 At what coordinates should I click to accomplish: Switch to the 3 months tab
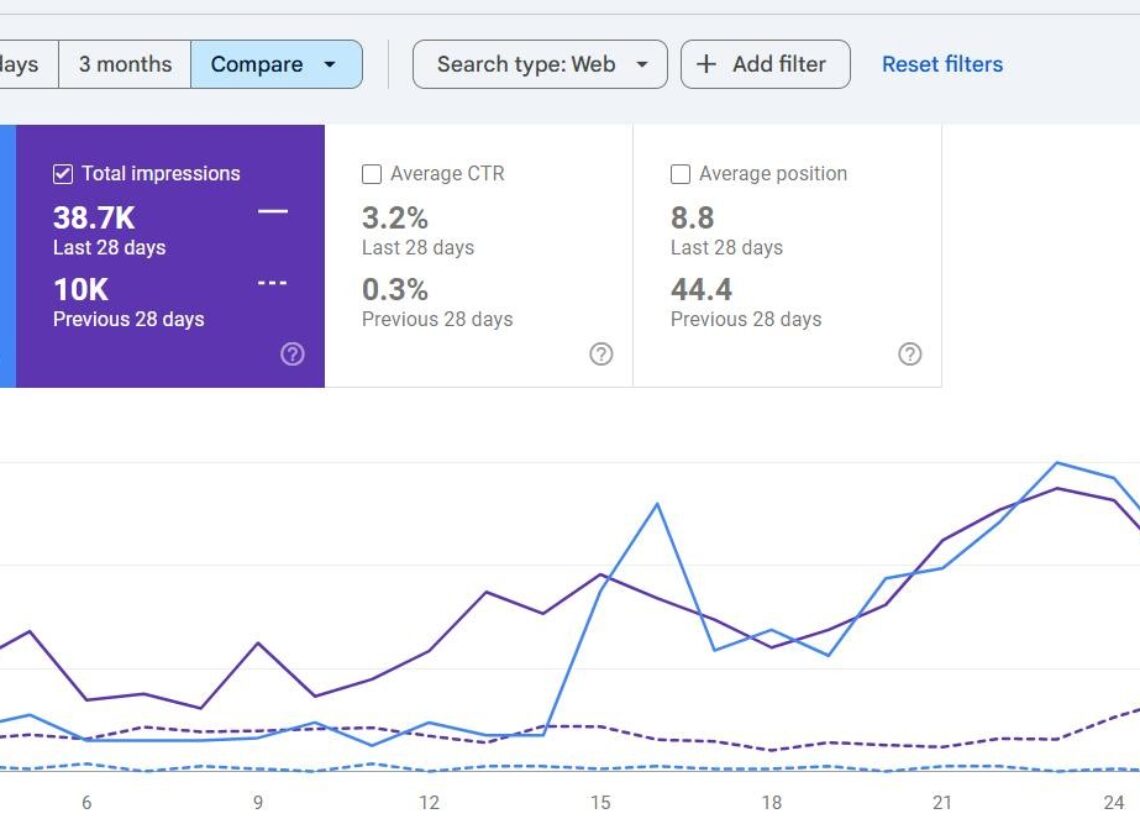[123, 63]
